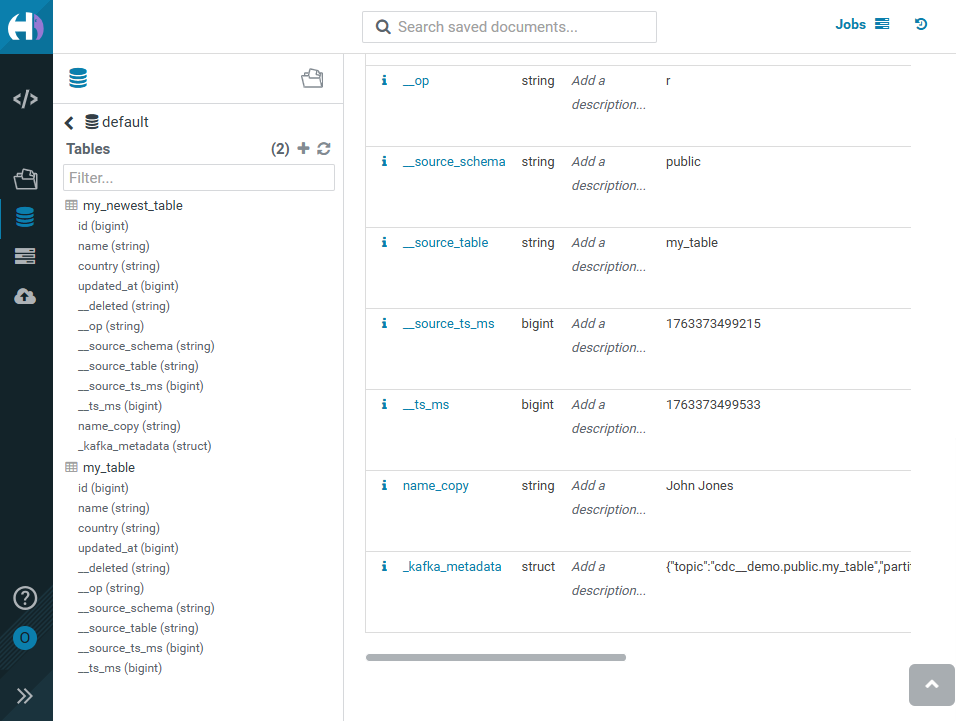Viewport: 956px width, 721px height.
Task: Click the horizontal scrollbar under the table
Action: (495, 657)
